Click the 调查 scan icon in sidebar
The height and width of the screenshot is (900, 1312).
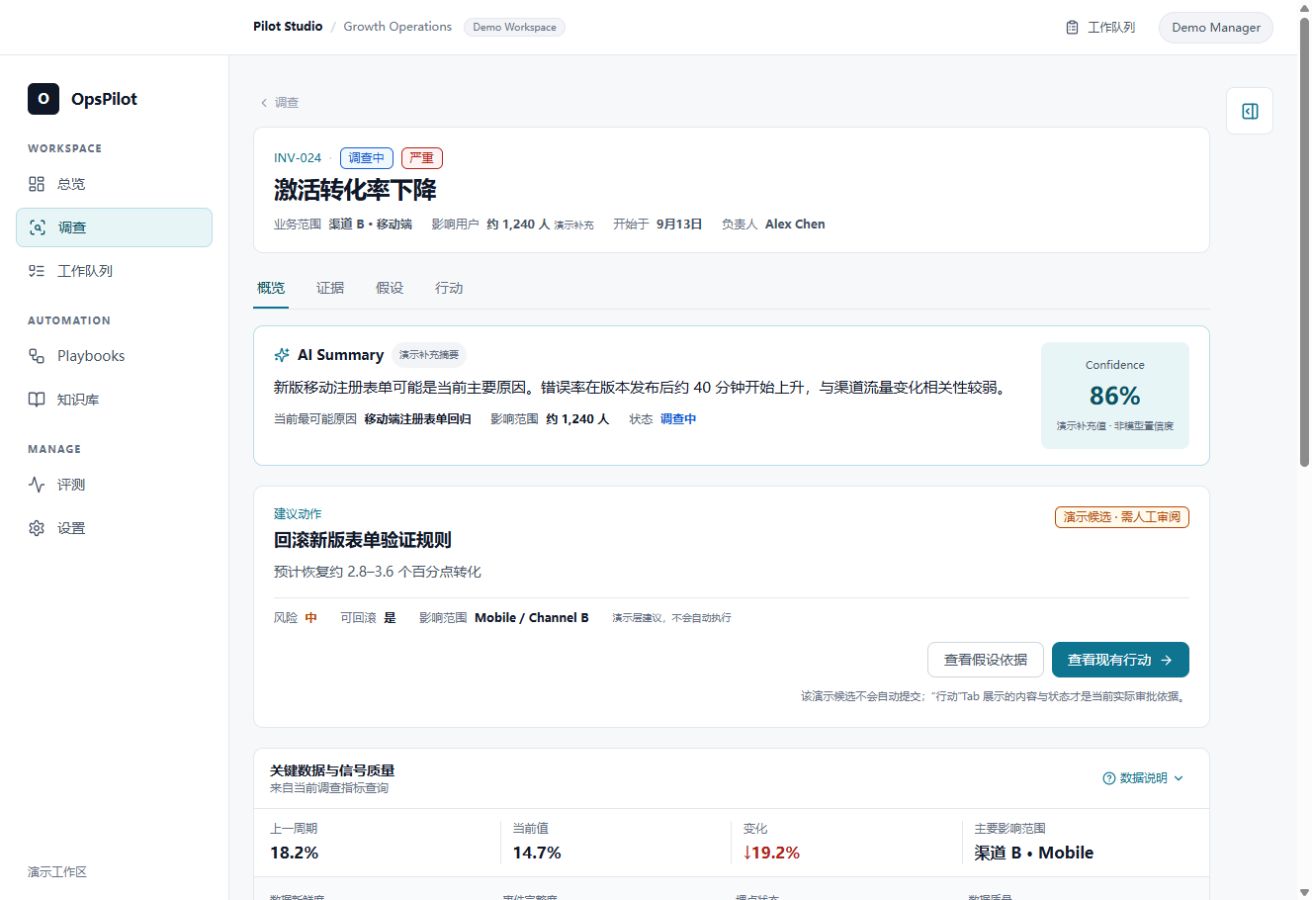click(x=37, y=227)
